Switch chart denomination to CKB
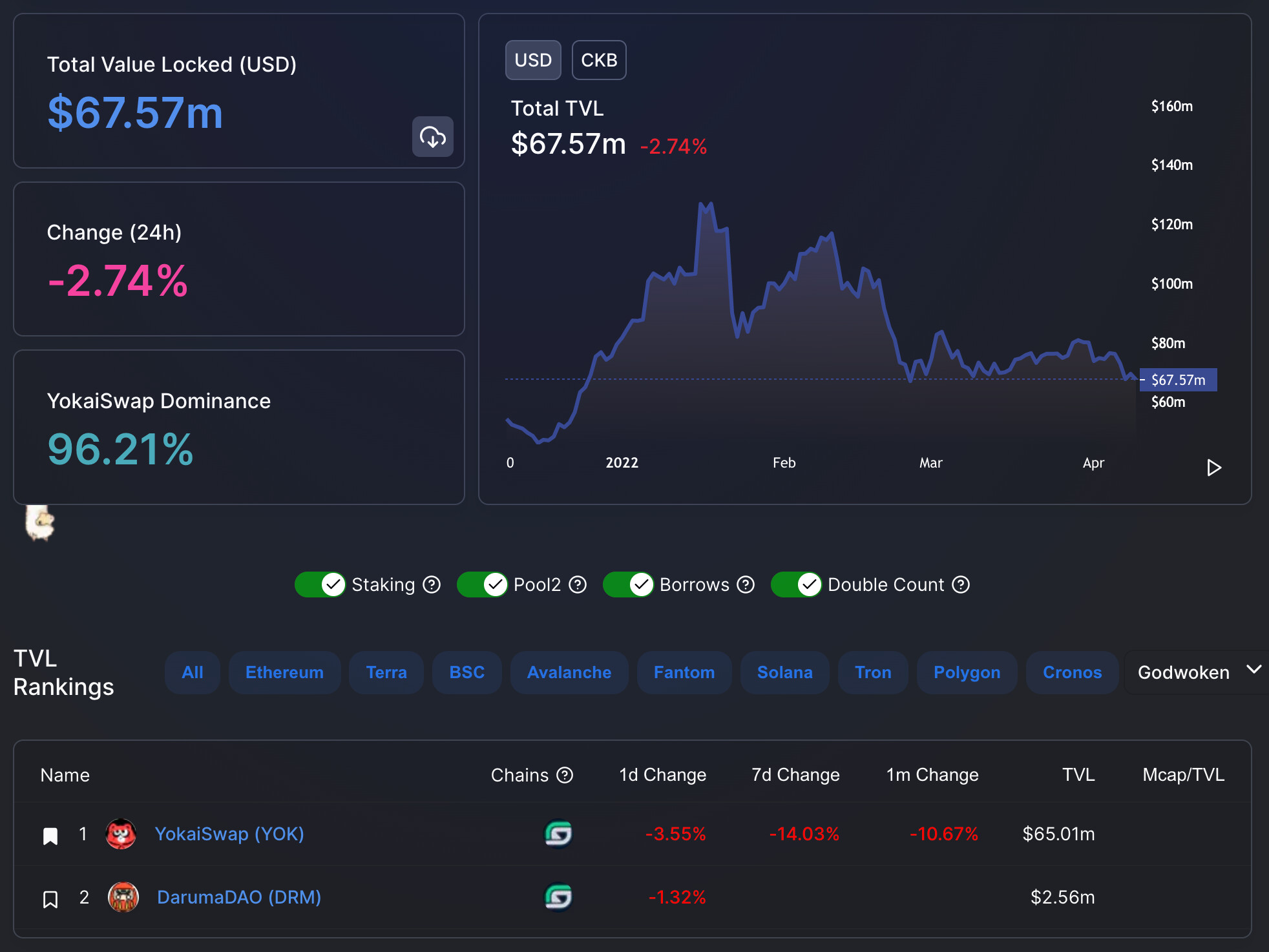The height and width of the screenshot is (952, 1269). pyautogui.click(x=598, y=60)
